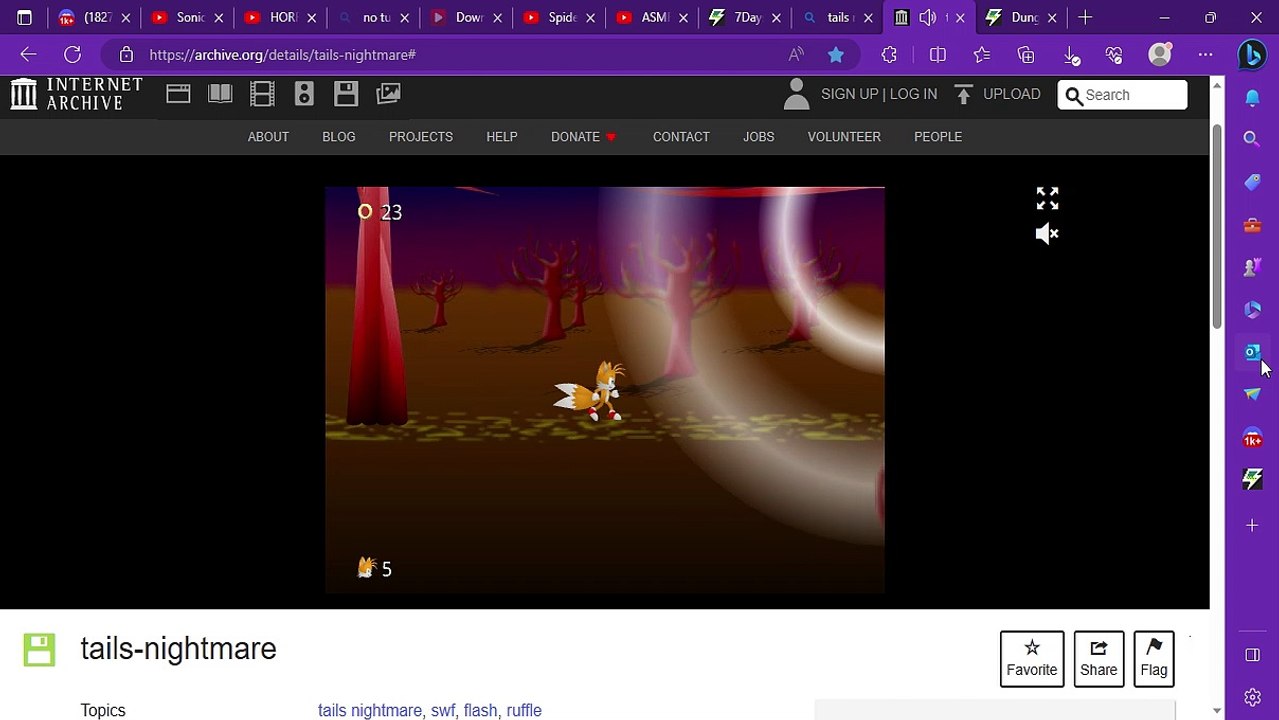Viewport: 1279px width, 720px height.
Task: Open the 'tails nightmare' topic link
Action: (370, 710)
